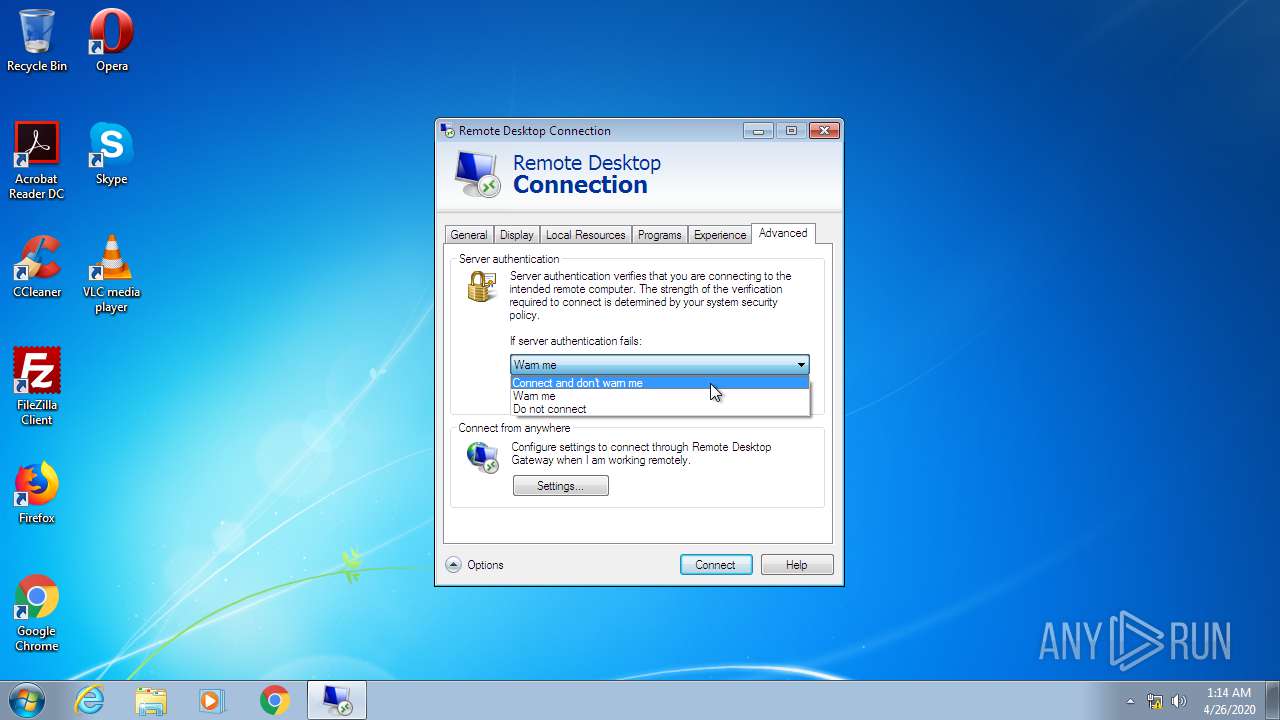Choose 'Warn me' in the dropdown list
The width and height of the screenshot is (1280, 720).
pos(659,396)
